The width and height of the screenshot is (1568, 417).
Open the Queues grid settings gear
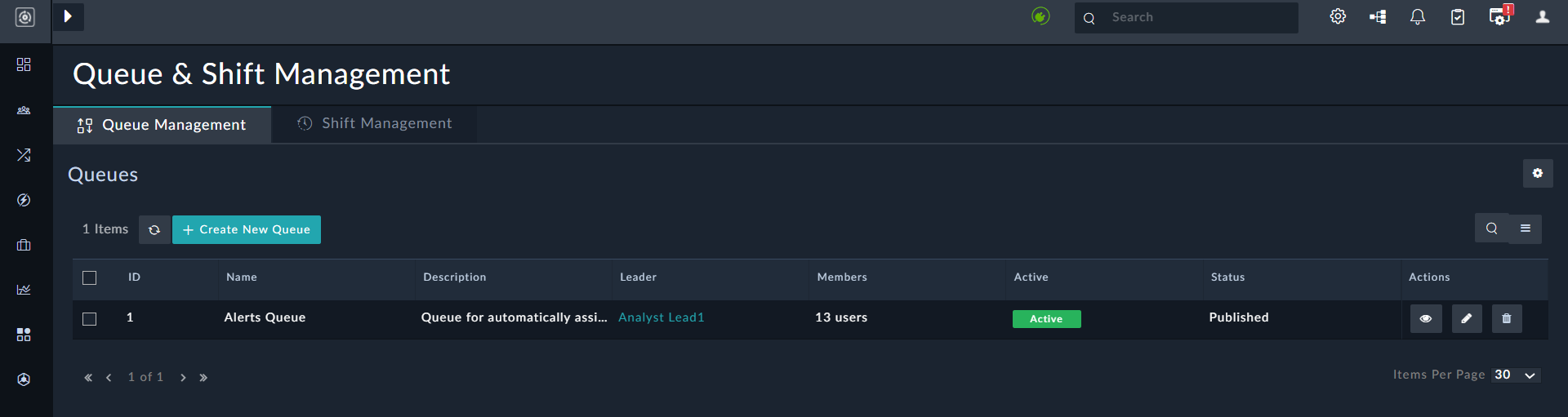coord(1538,173)
